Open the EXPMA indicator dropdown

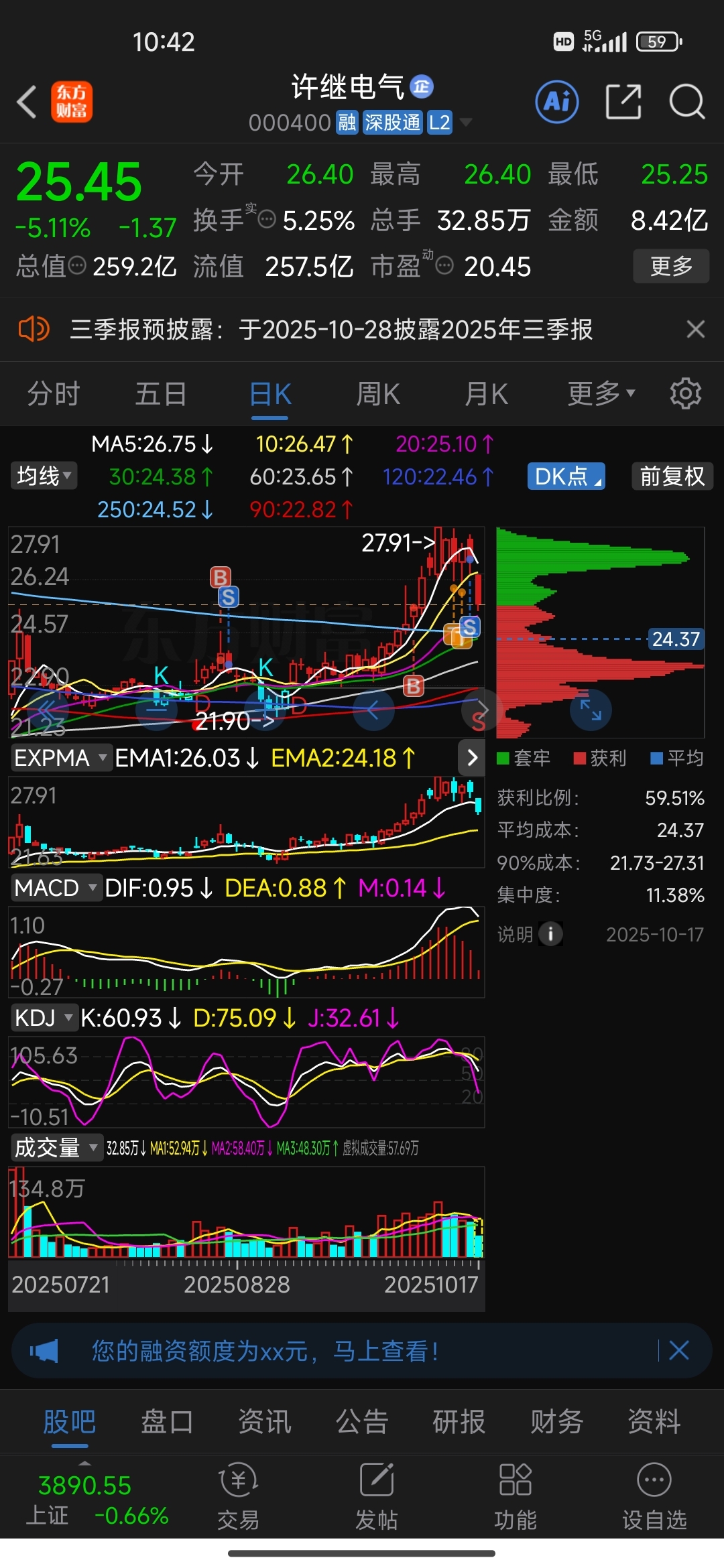pos(60,758)
